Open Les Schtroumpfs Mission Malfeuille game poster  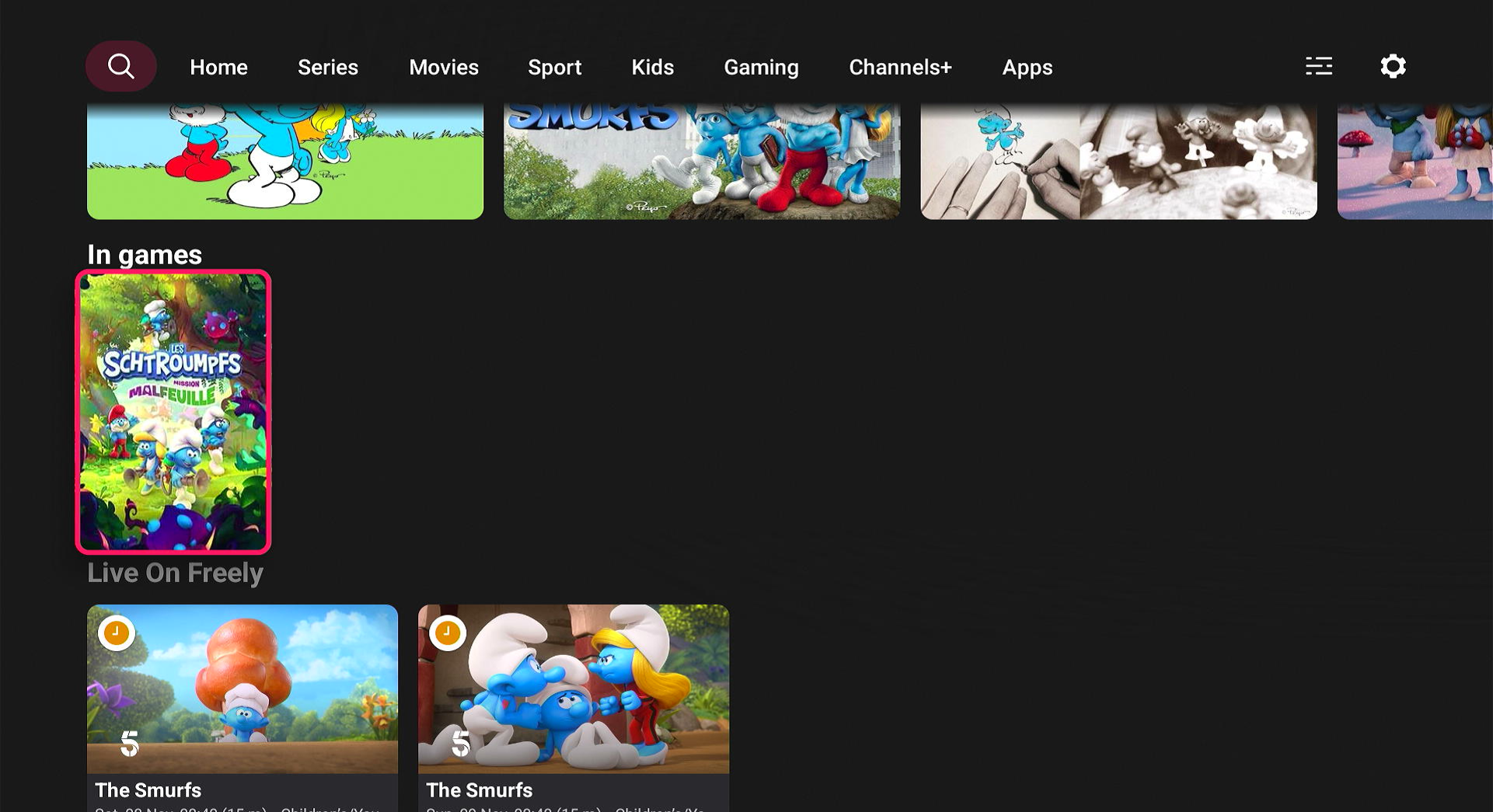click(173, 412)
